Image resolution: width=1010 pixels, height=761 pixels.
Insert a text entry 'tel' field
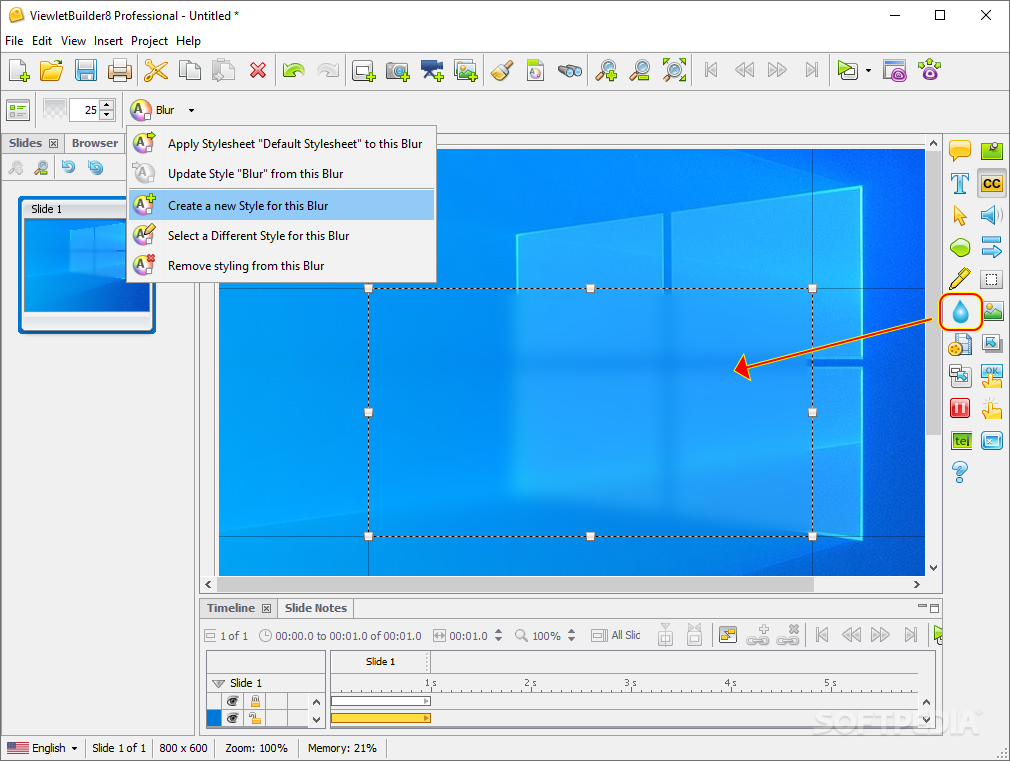[960, 441]
